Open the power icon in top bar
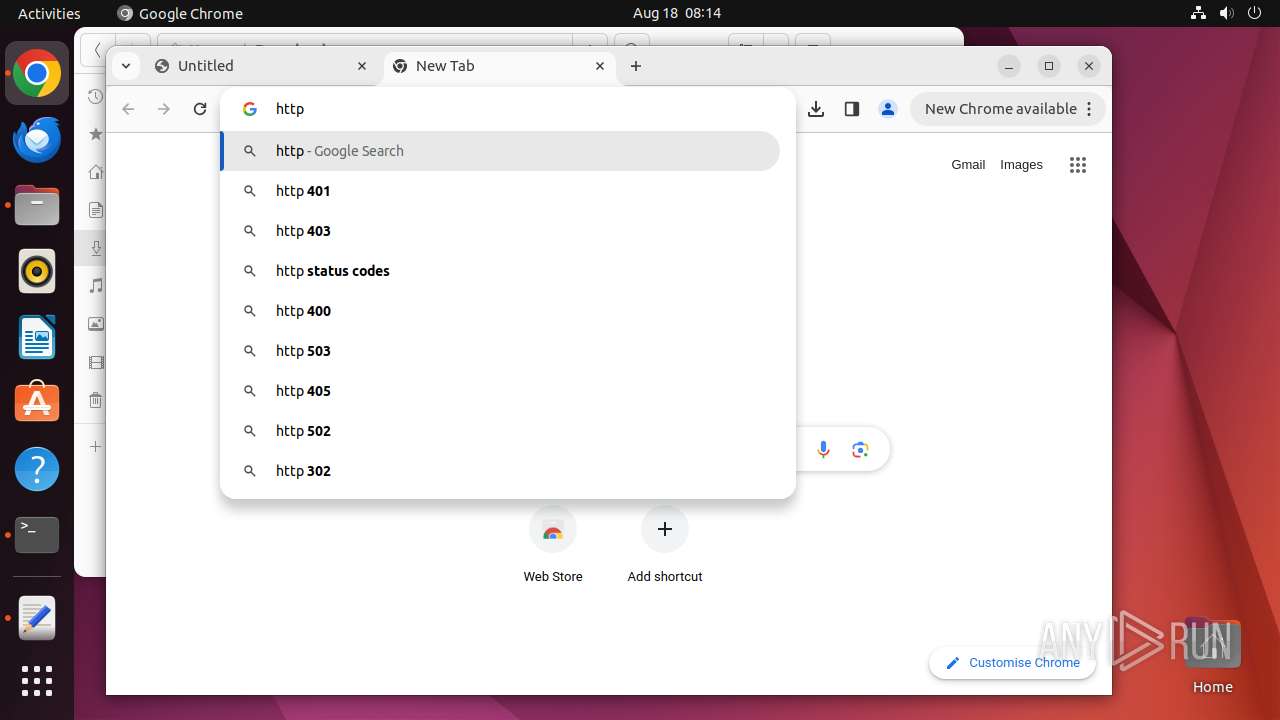This screenshot has height=720, width=1280. (x=1255, y=13)
